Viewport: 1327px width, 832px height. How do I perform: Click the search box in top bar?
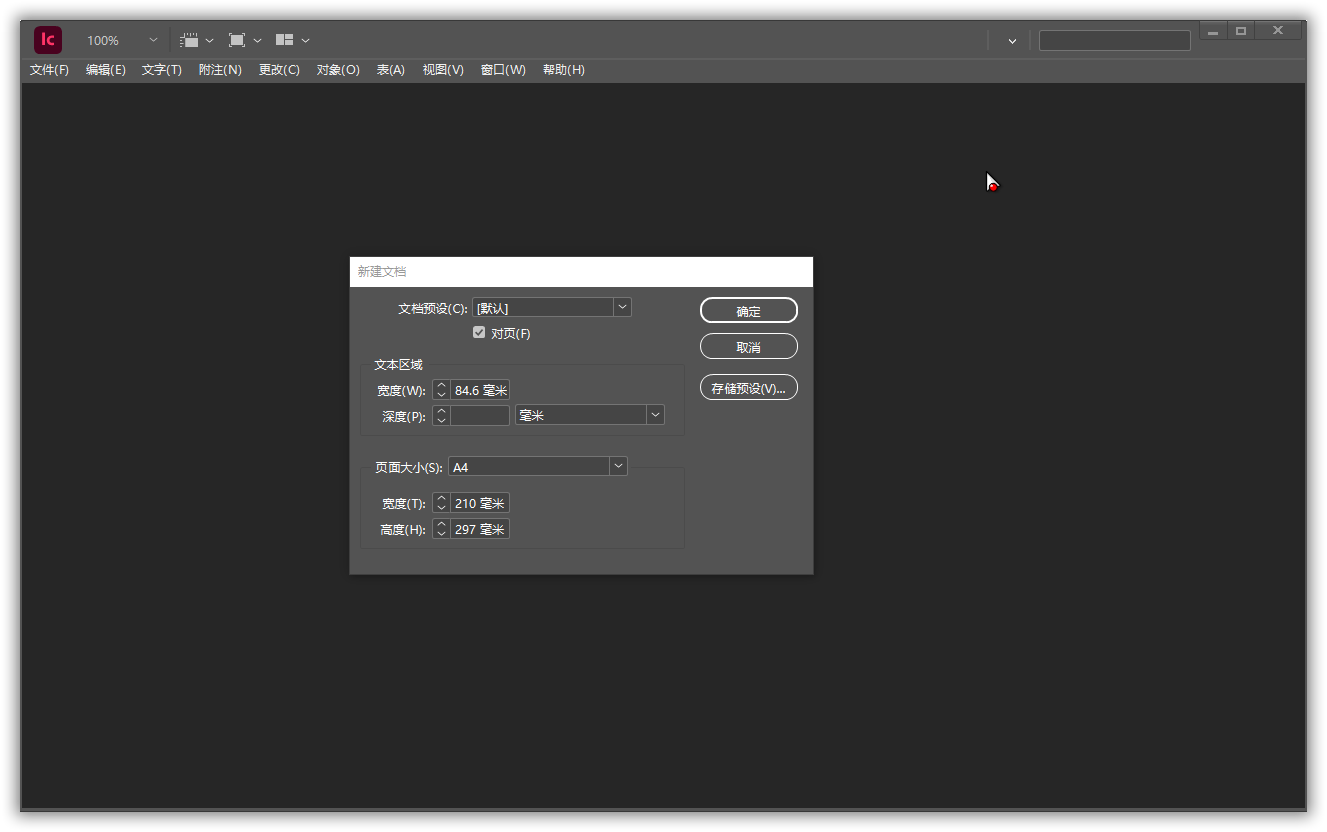tap(1114, 41)
